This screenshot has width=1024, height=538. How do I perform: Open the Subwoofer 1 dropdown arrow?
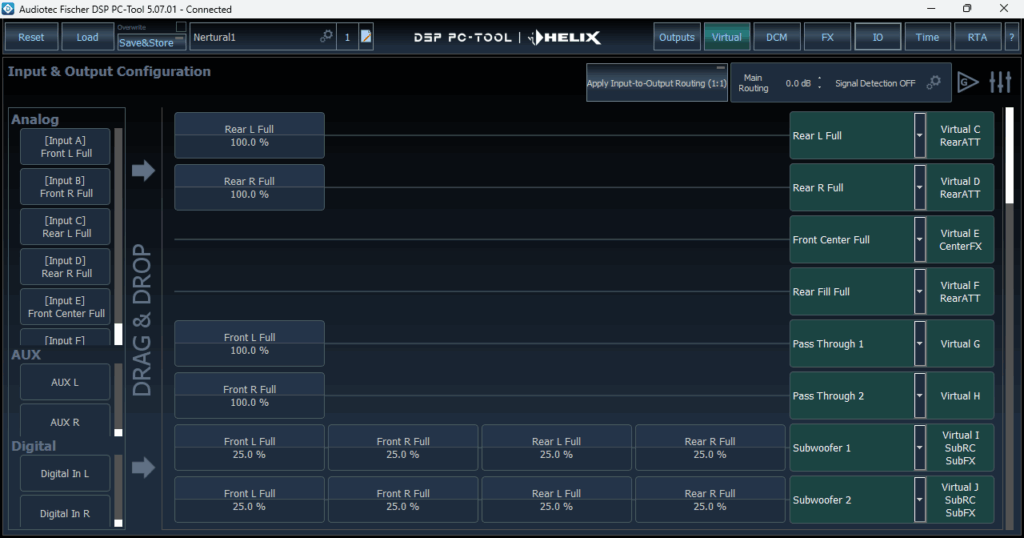click(x=920, y=448)
